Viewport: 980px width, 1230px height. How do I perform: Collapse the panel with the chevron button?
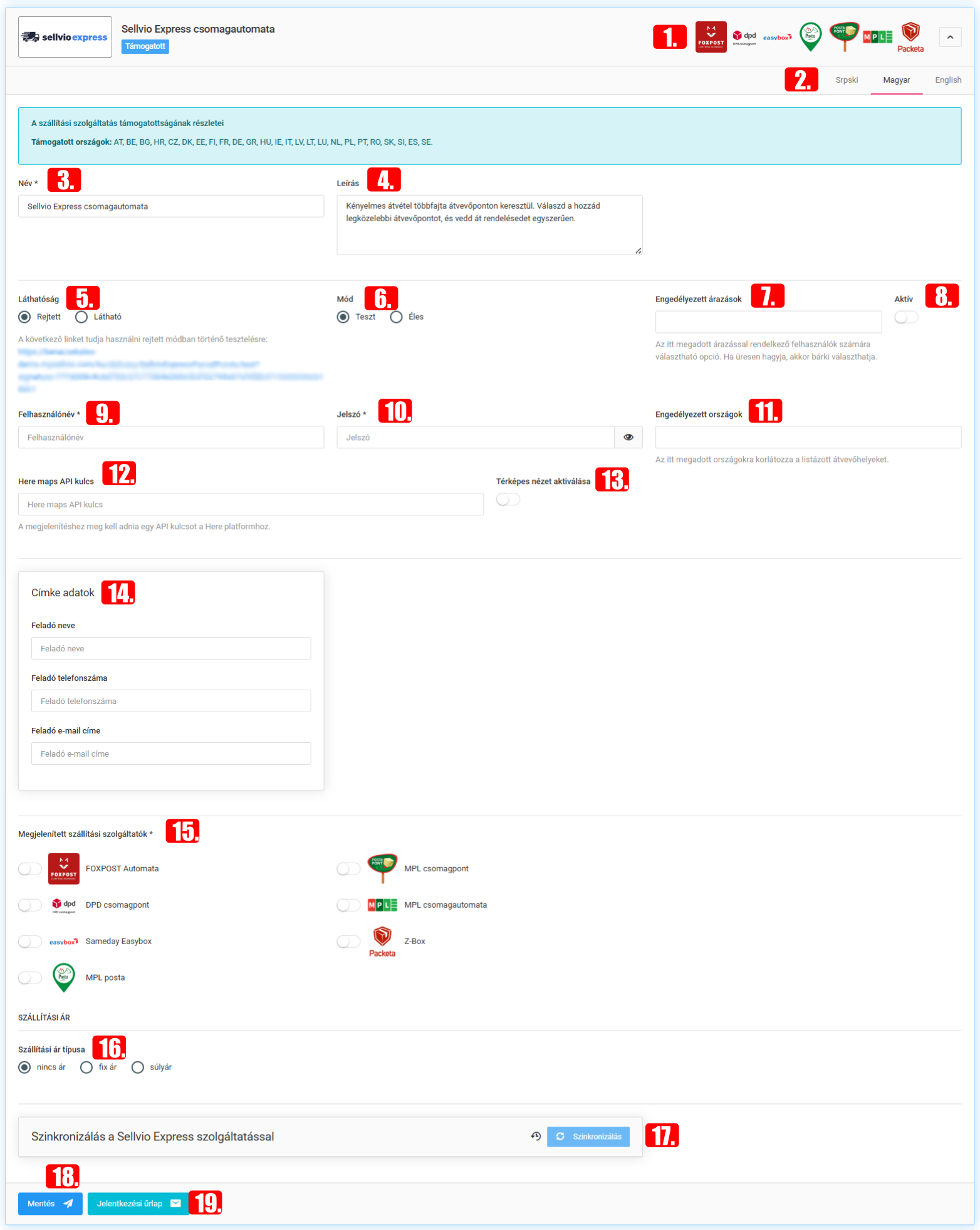click(x=950, y=37)
